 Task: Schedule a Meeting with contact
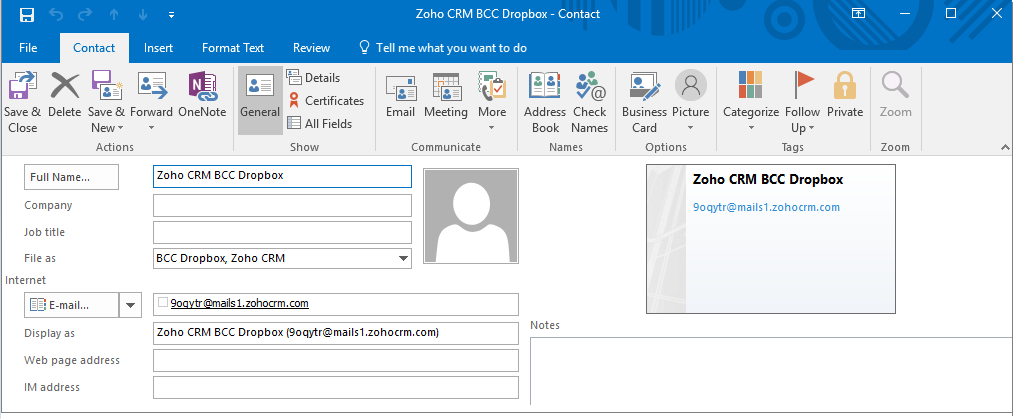446,96
